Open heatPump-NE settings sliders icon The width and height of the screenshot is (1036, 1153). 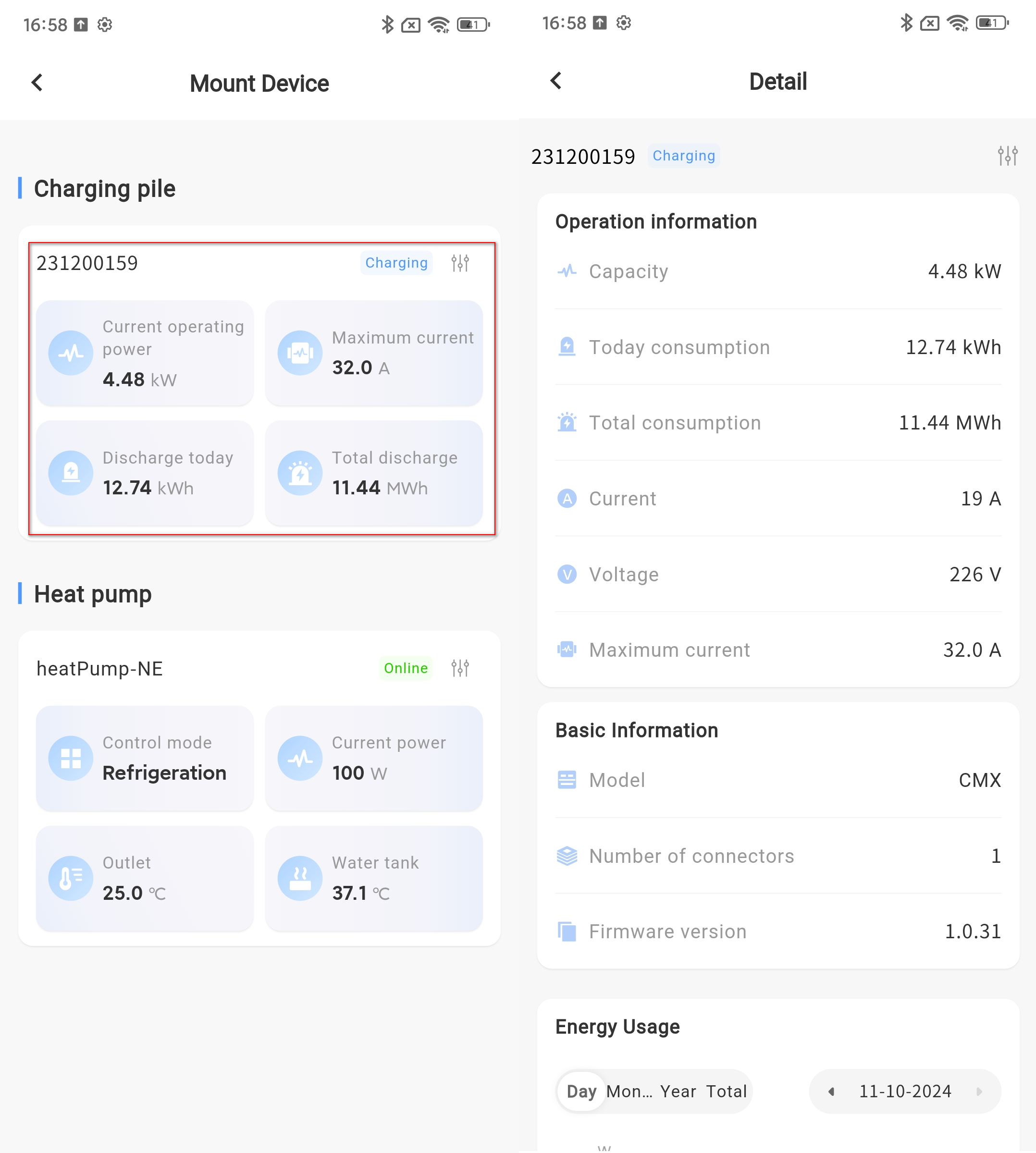(x=460, y=668)
